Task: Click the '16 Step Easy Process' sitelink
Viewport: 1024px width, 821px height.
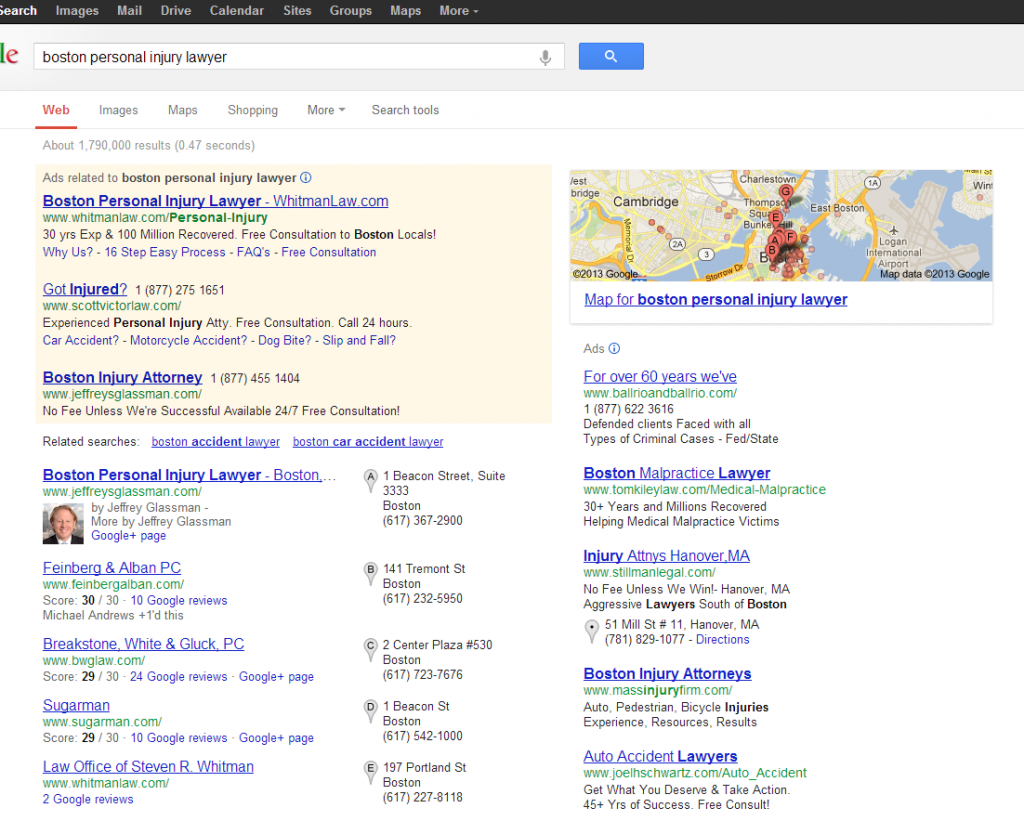Action: point(165,252)
